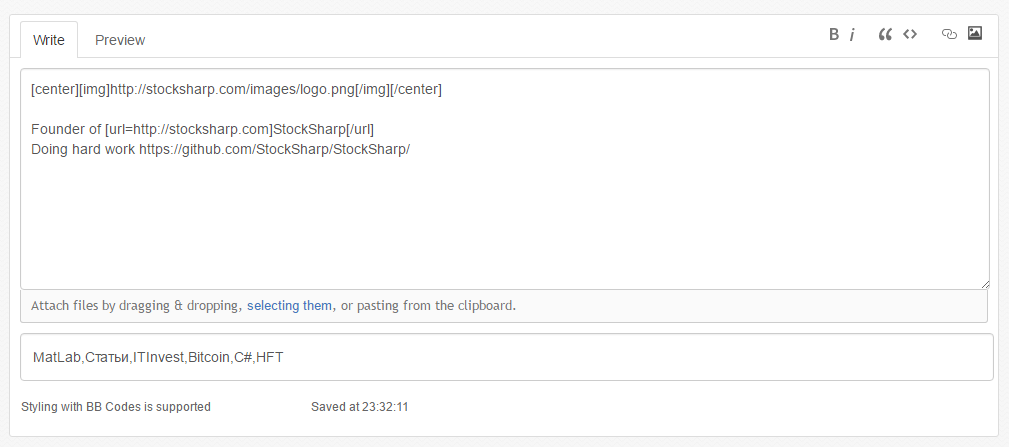The height and width of the screenshot is (447, 1009).
Task: Insert a hyperlink
Action: tap(949, 34)
